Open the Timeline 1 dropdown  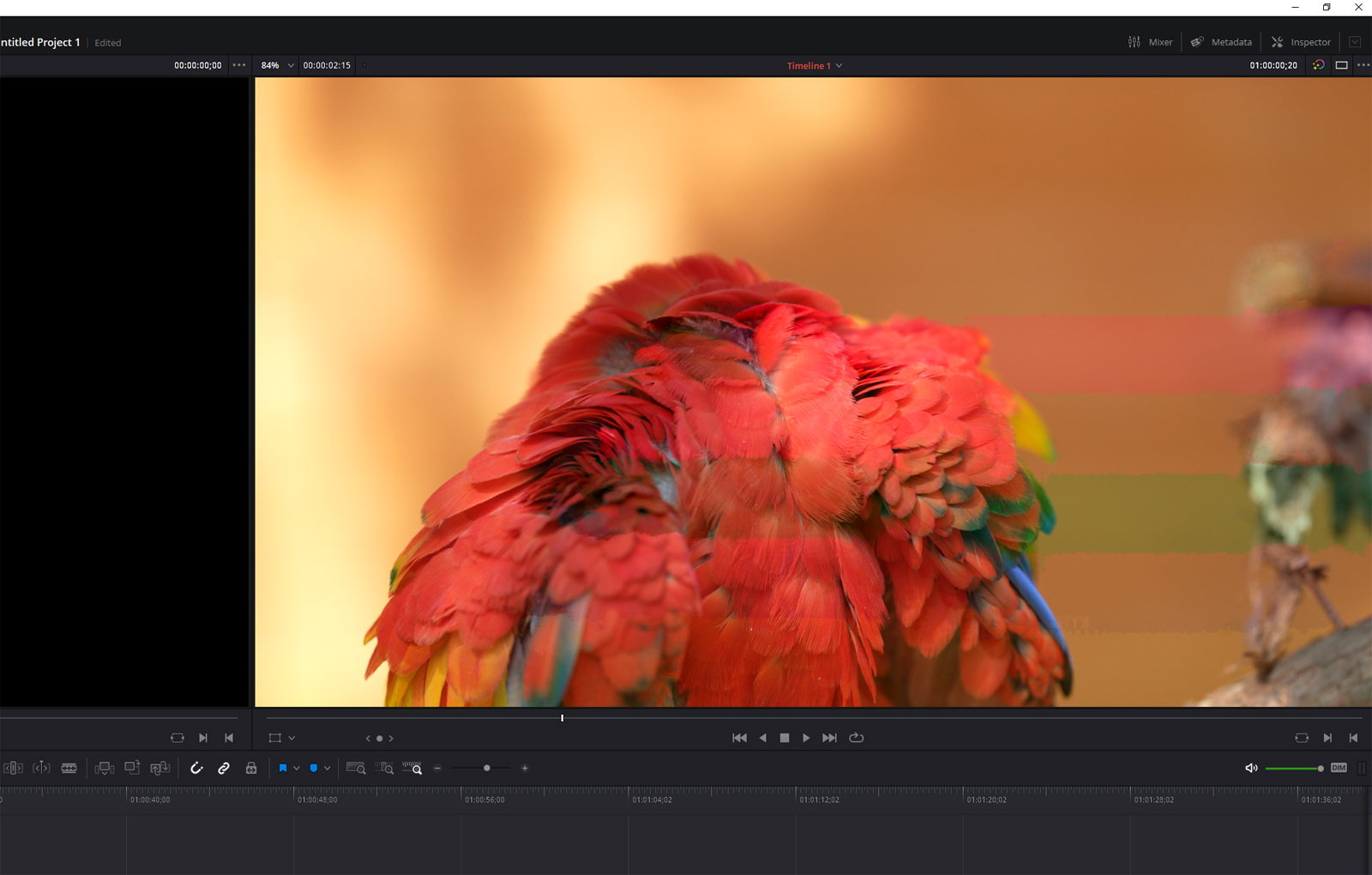[x=815, y=65]
